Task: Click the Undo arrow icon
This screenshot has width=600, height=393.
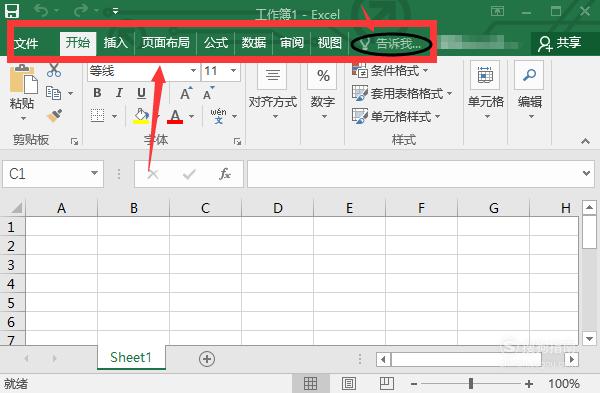Action: pyautogui.click(x=41, y=10)
